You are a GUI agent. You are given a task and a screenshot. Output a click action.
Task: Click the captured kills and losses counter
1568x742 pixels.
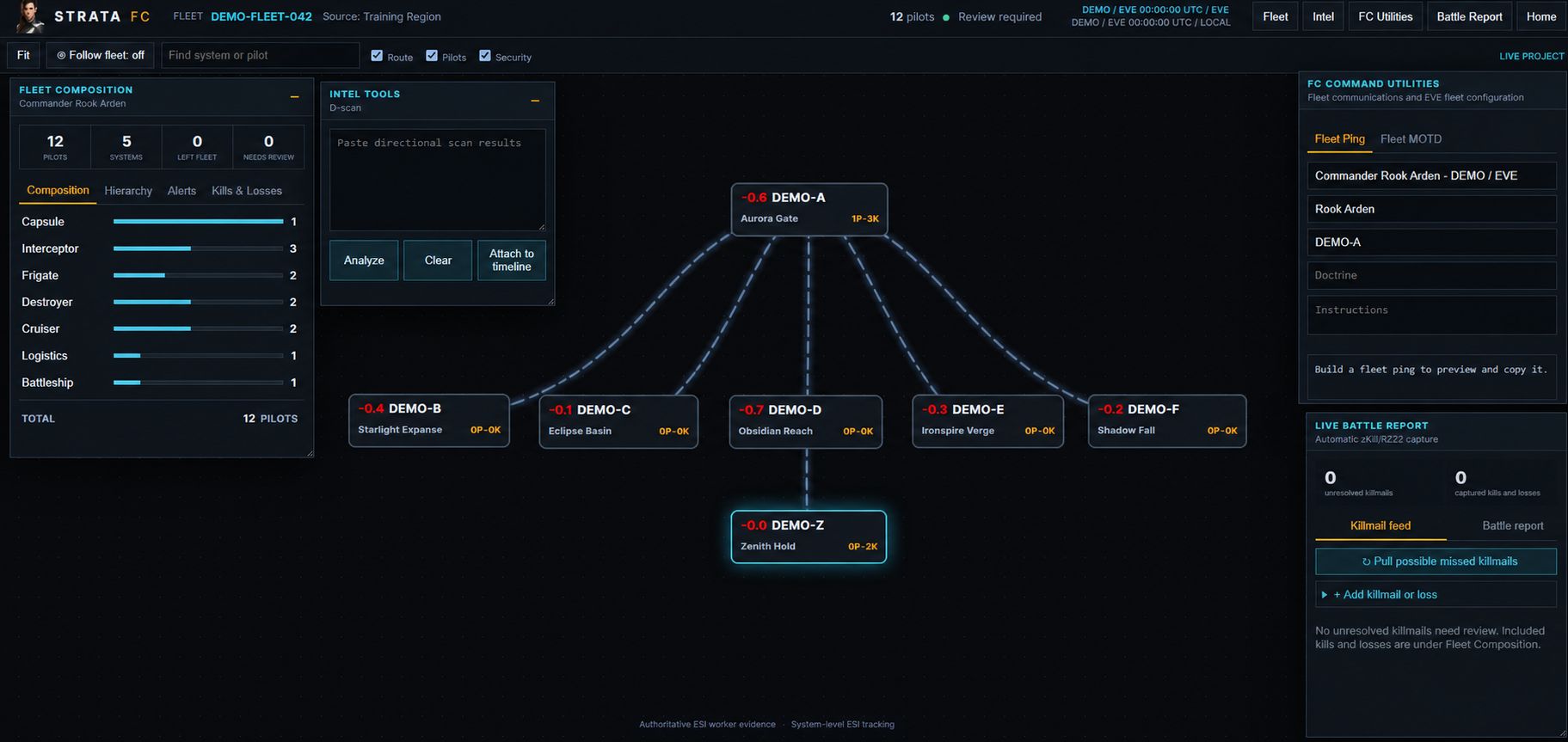click(x=1497, y=482)
